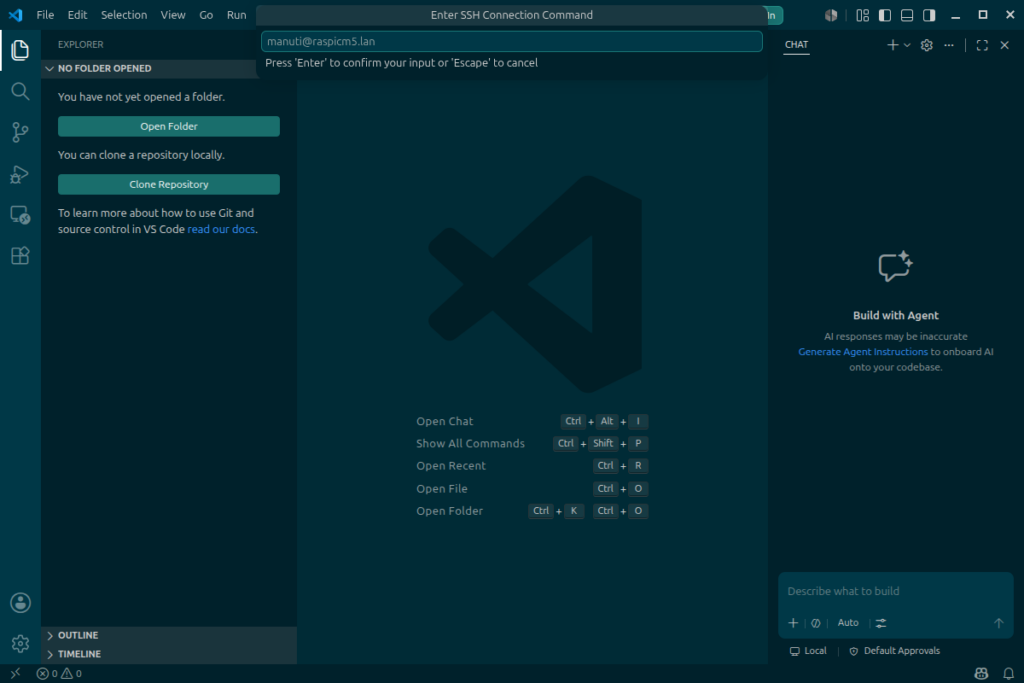Close the chat panel

click(x=1004, y=45)
